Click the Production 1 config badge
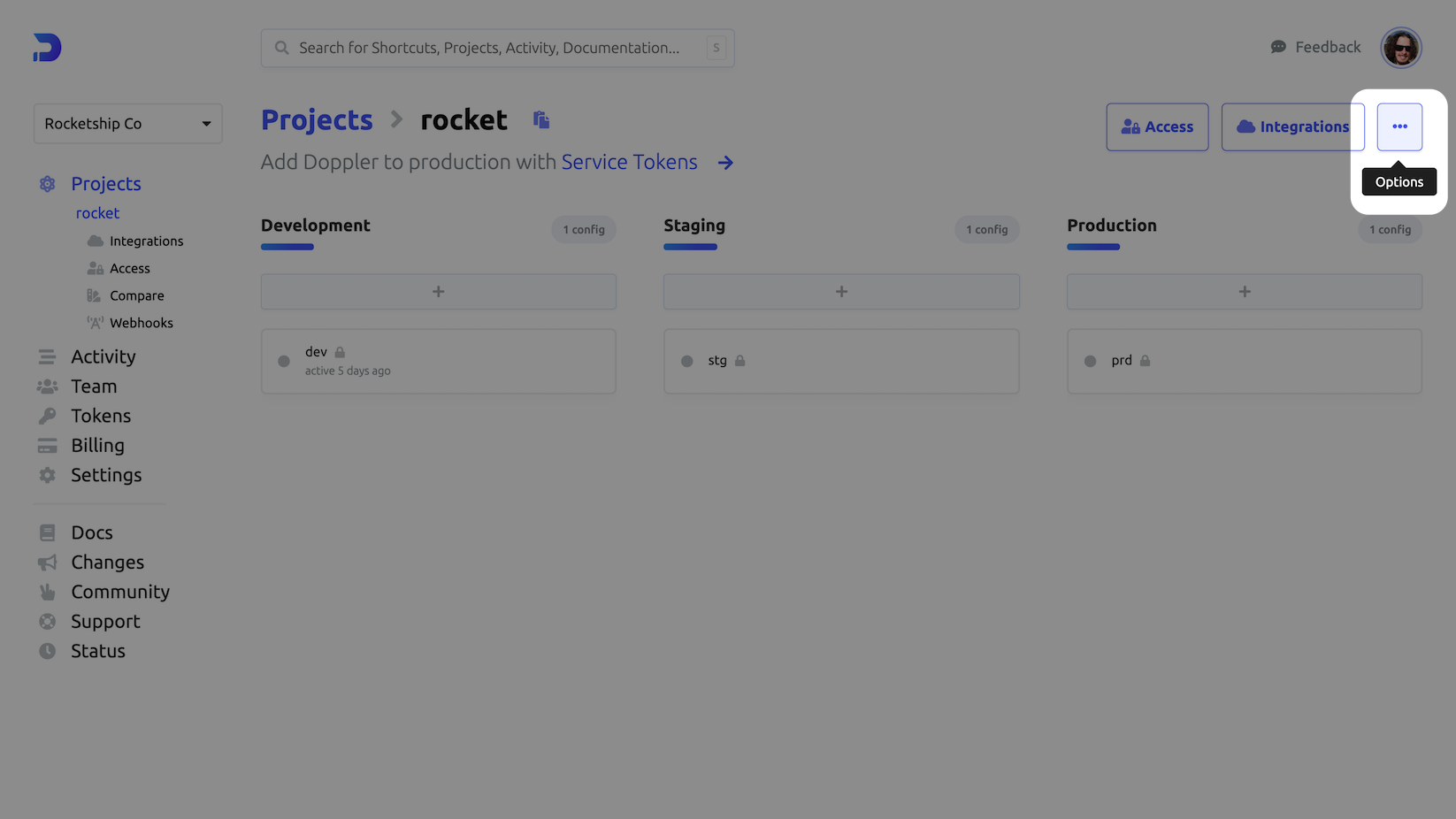 tap(1390, 229)
